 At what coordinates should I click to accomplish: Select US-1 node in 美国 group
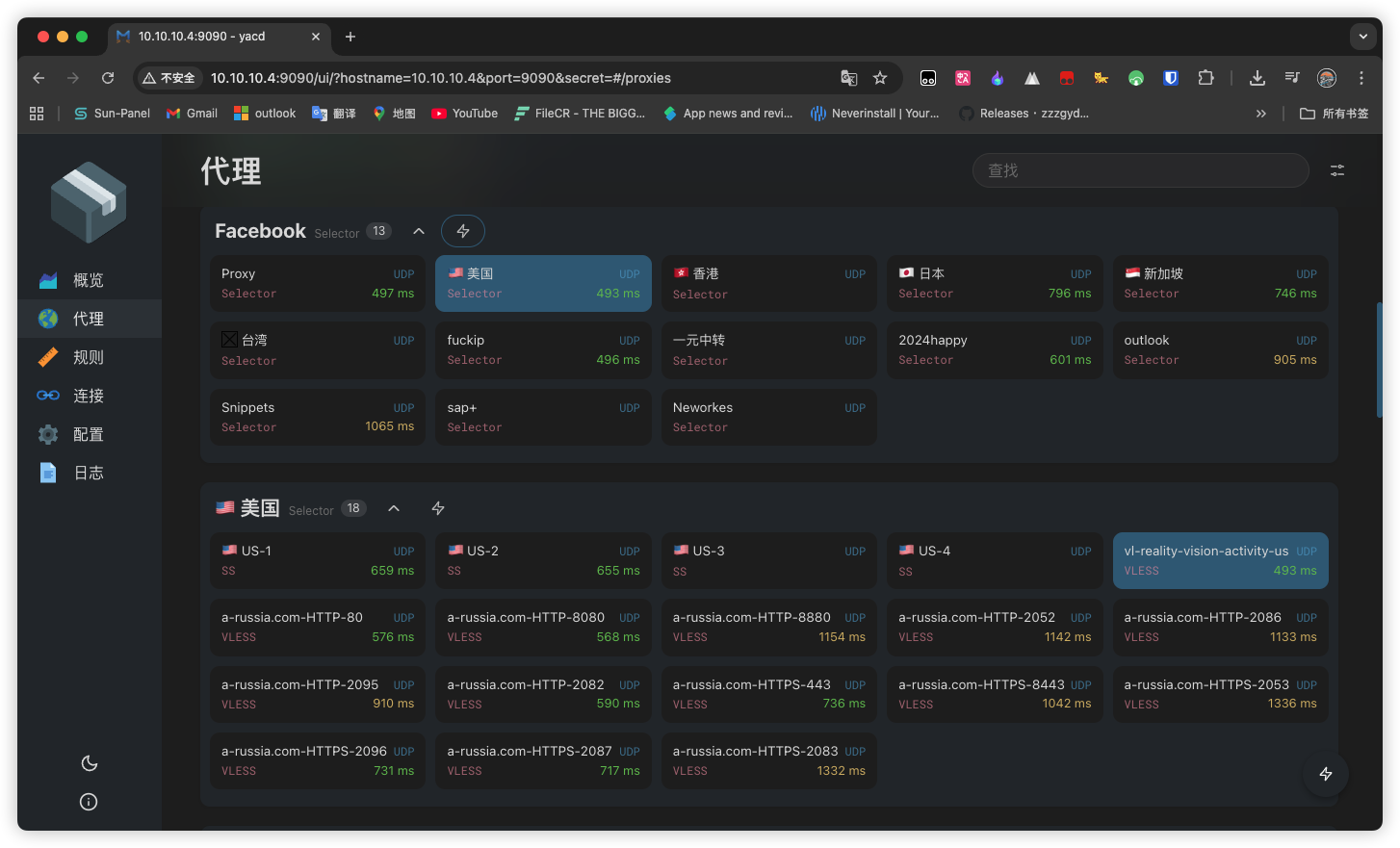[x=318, y=560]
